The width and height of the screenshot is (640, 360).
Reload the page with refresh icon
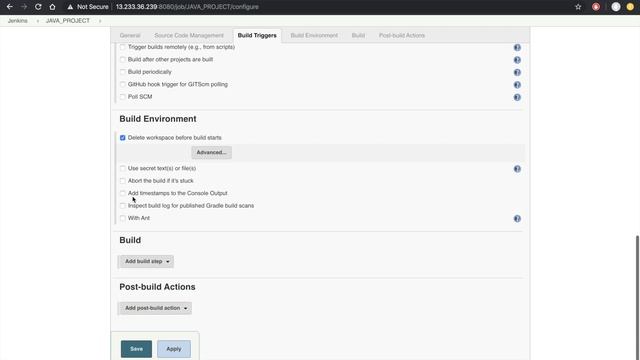coord(38,7)
